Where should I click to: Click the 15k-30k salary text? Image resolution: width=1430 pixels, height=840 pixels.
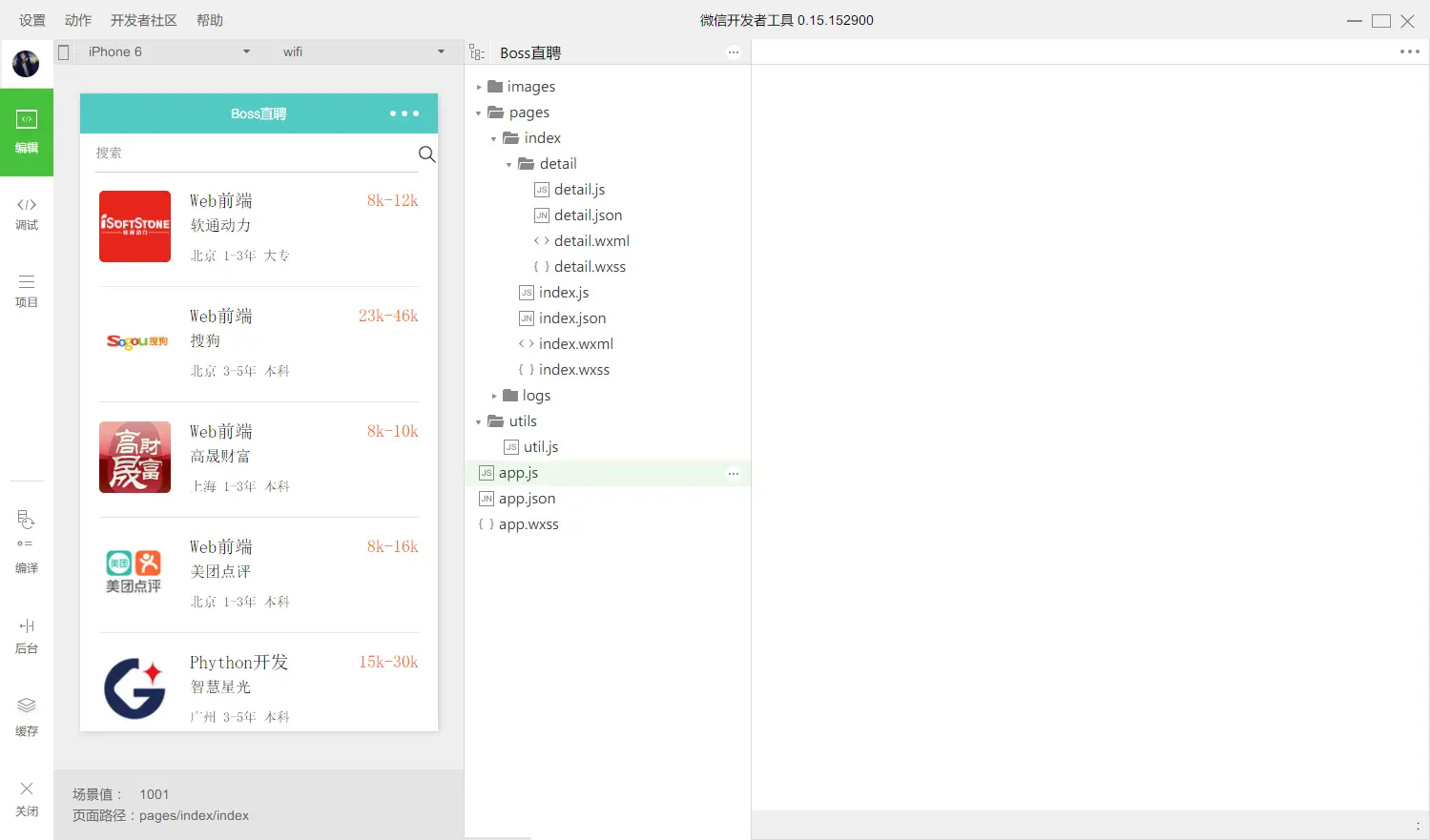pyautogui.click(x=388, y=662)
